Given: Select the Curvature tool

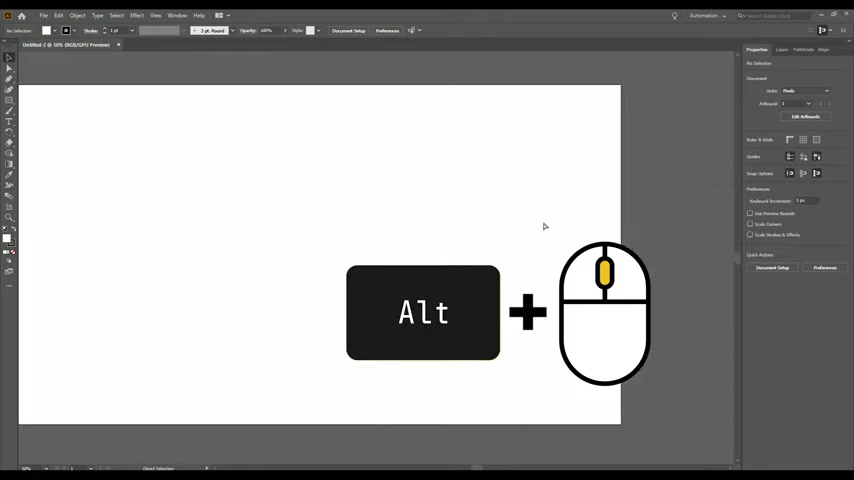Looking at the screenshot, I should point(9,90).
